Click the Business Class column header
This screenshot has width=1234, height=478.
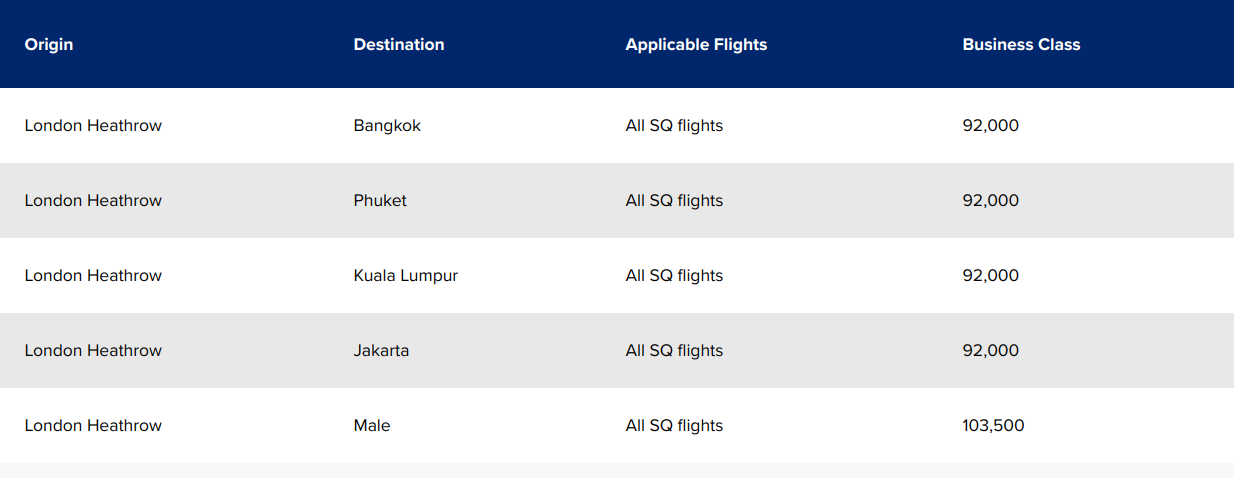click(x=1021, y=44)
